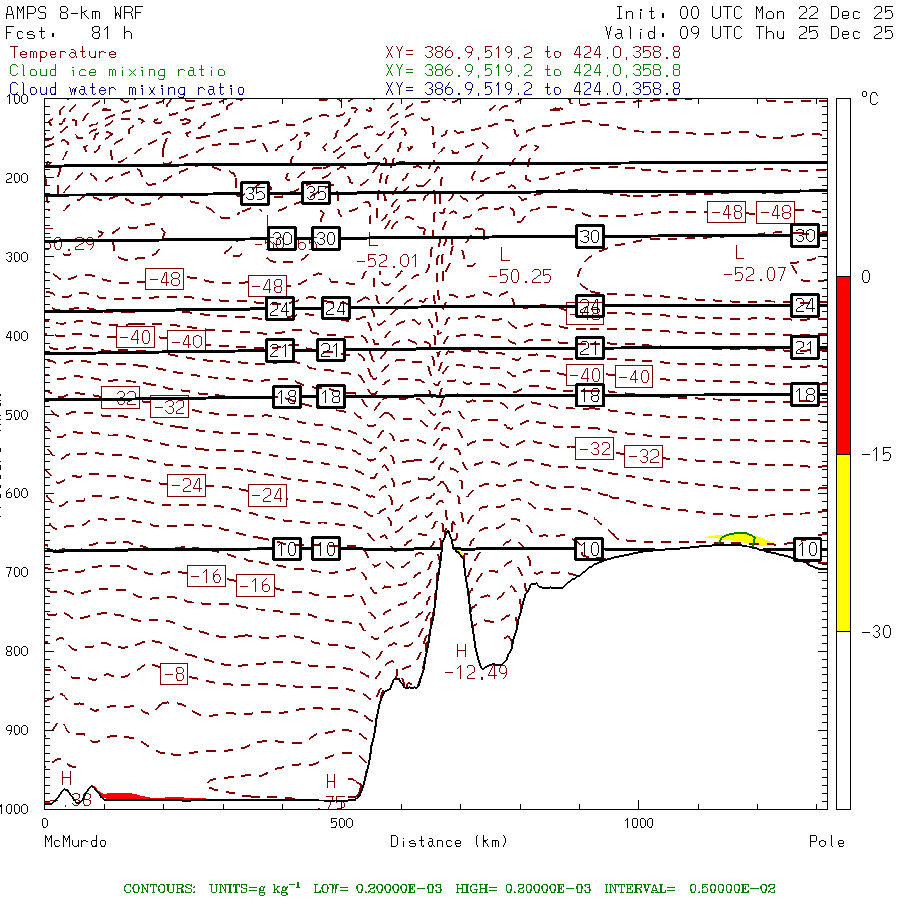900x900 pixels.
Task: Click the "300" pressure axis tick label
Action: tap(17, 257)
